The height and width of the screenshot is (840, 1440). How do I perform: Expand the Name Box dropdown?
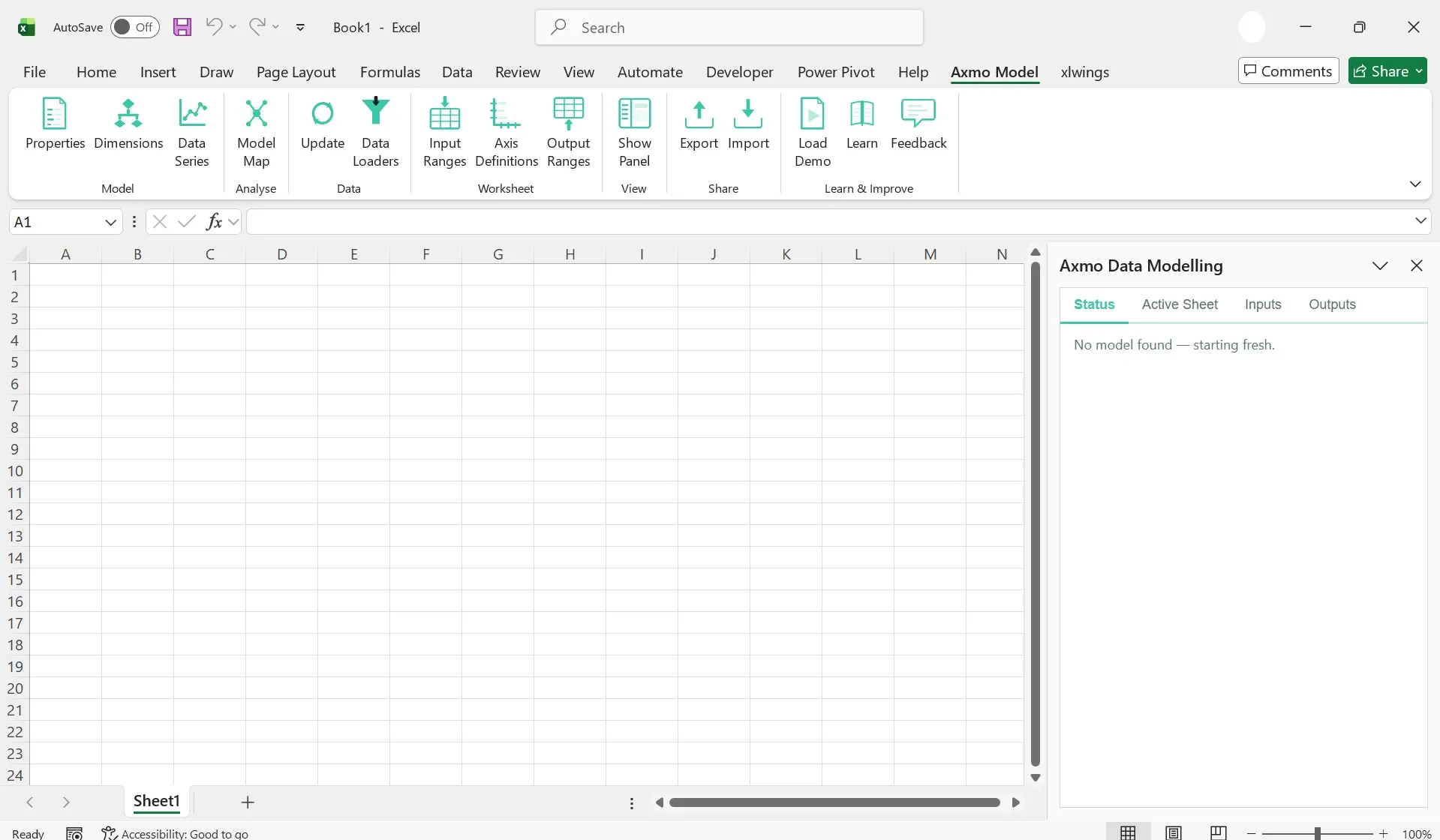click(110, 222)
